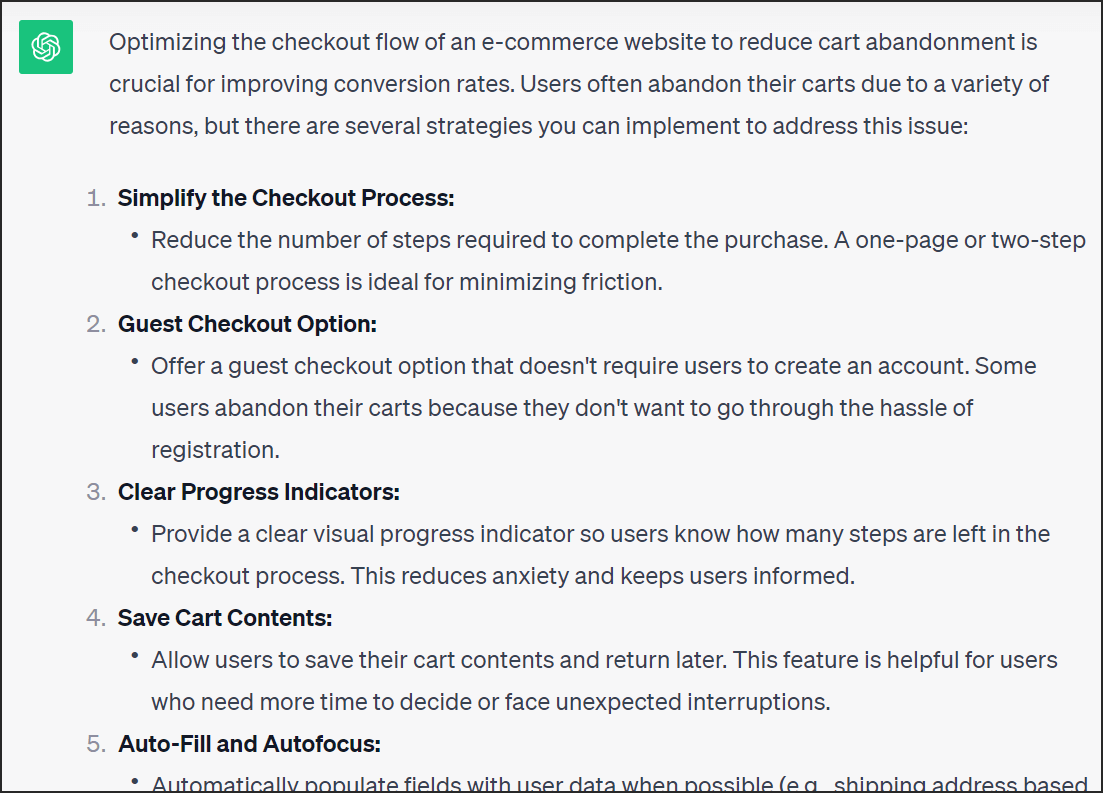Image resolution: width=1103 pixels, height=793 pixels.
Task: Click the 'Save Cart Contents:' heading
Action: tap(224, 618)
